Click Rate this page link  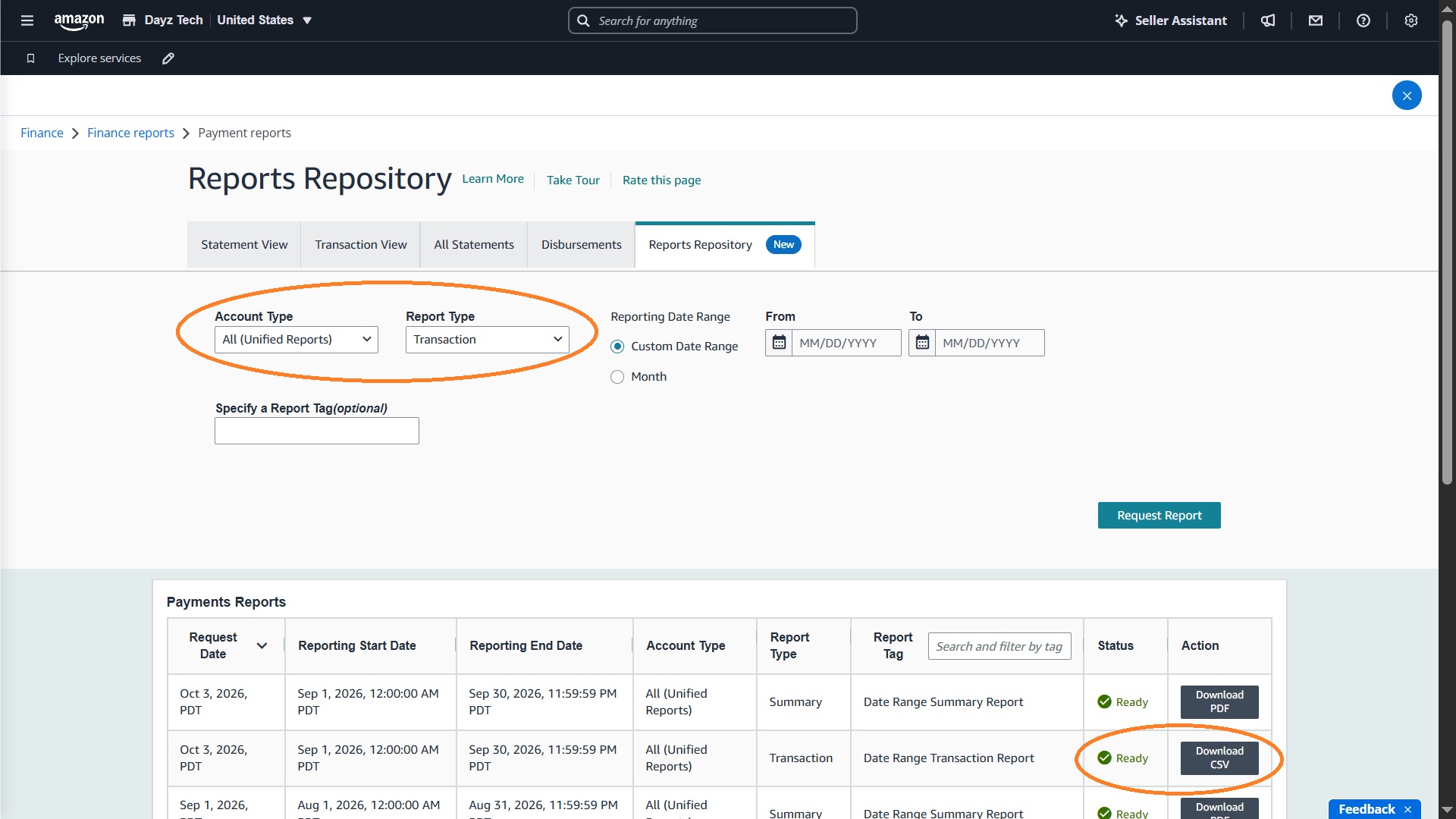click(661, 180)
